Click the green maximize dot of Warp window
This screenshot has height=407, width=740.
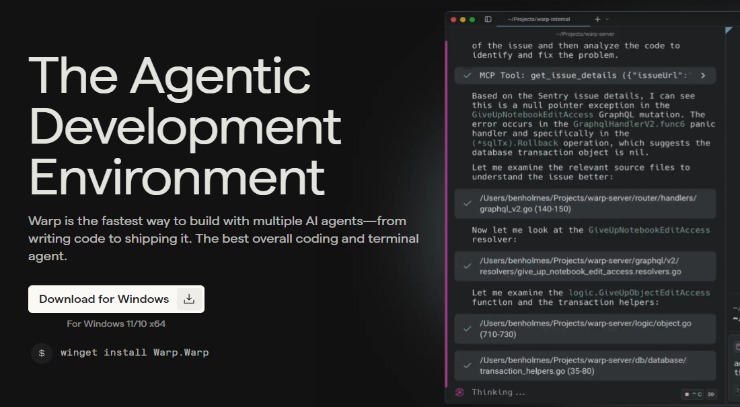tap(472, 19)
